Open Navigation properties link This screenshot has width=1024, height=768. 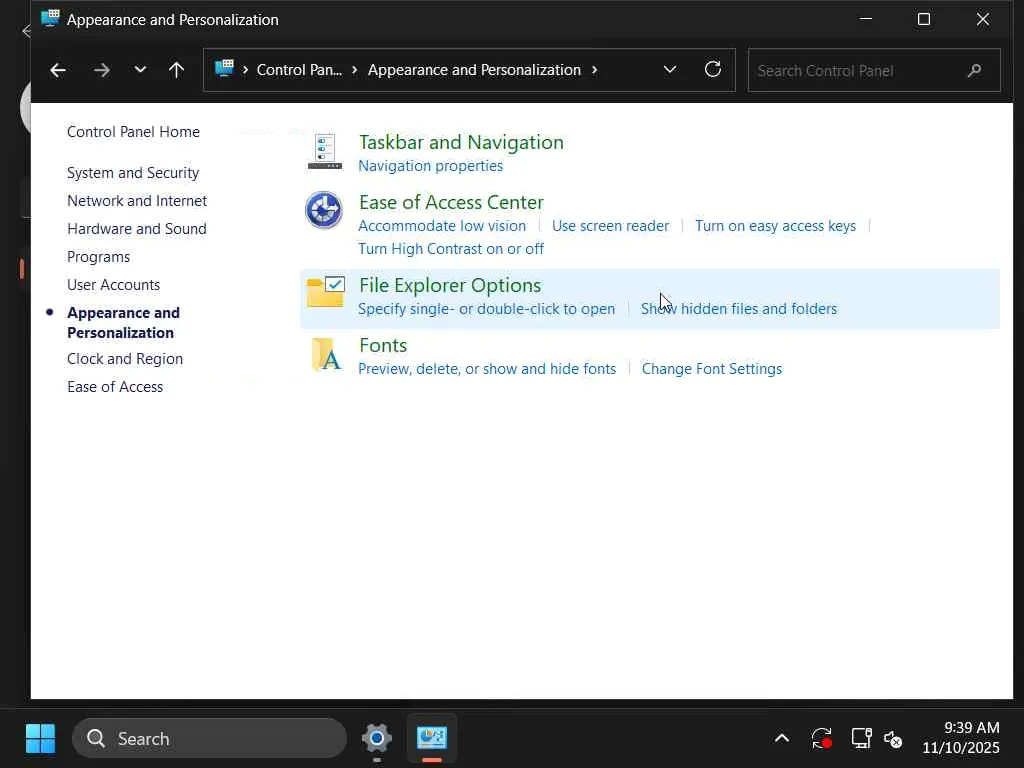pyautogui.click(x=430, y=166)
